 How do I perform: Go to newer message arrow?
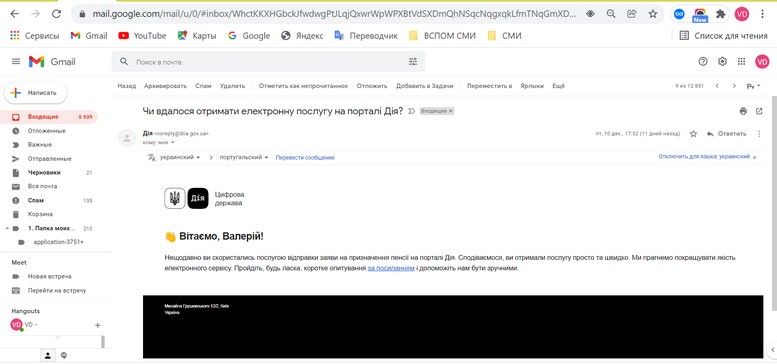pos(717,86)
